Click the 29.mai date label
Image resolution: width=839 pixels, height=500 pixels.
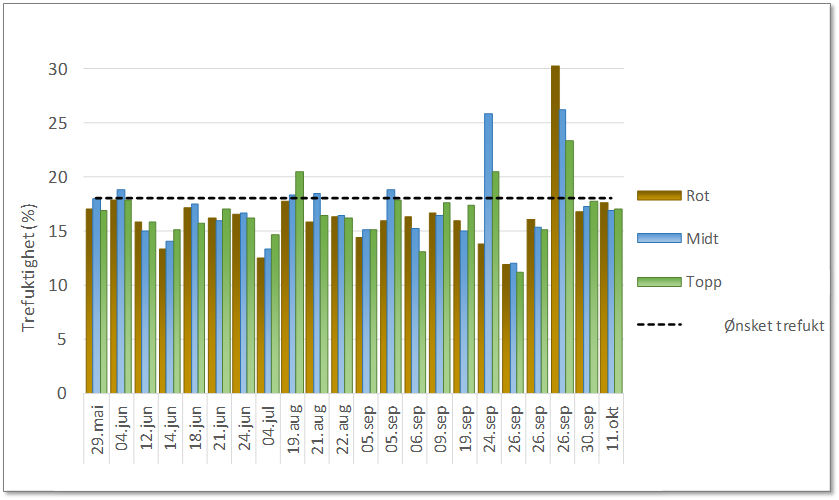97,429
